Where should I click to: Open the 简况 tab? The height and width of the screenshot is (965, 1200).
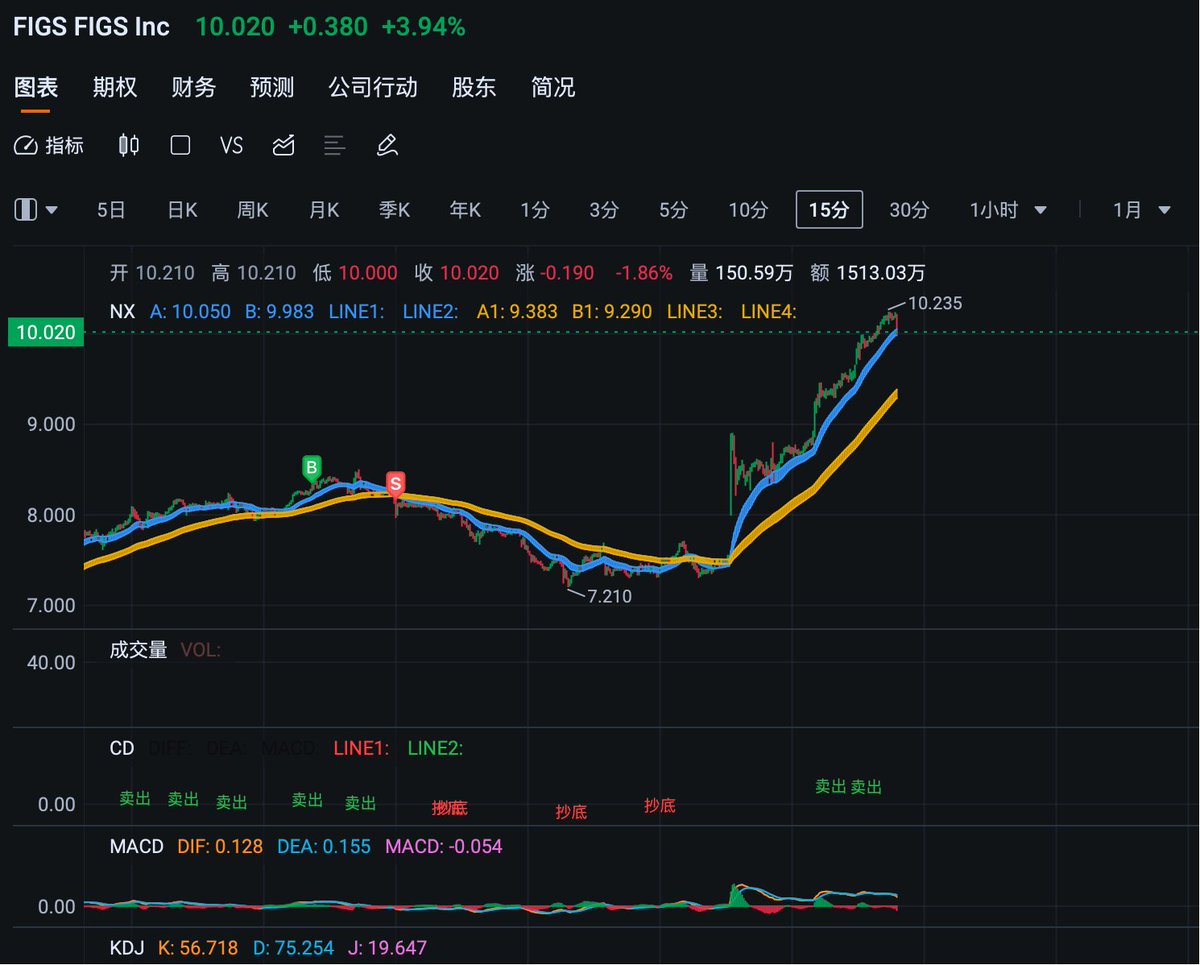[553, 87]
